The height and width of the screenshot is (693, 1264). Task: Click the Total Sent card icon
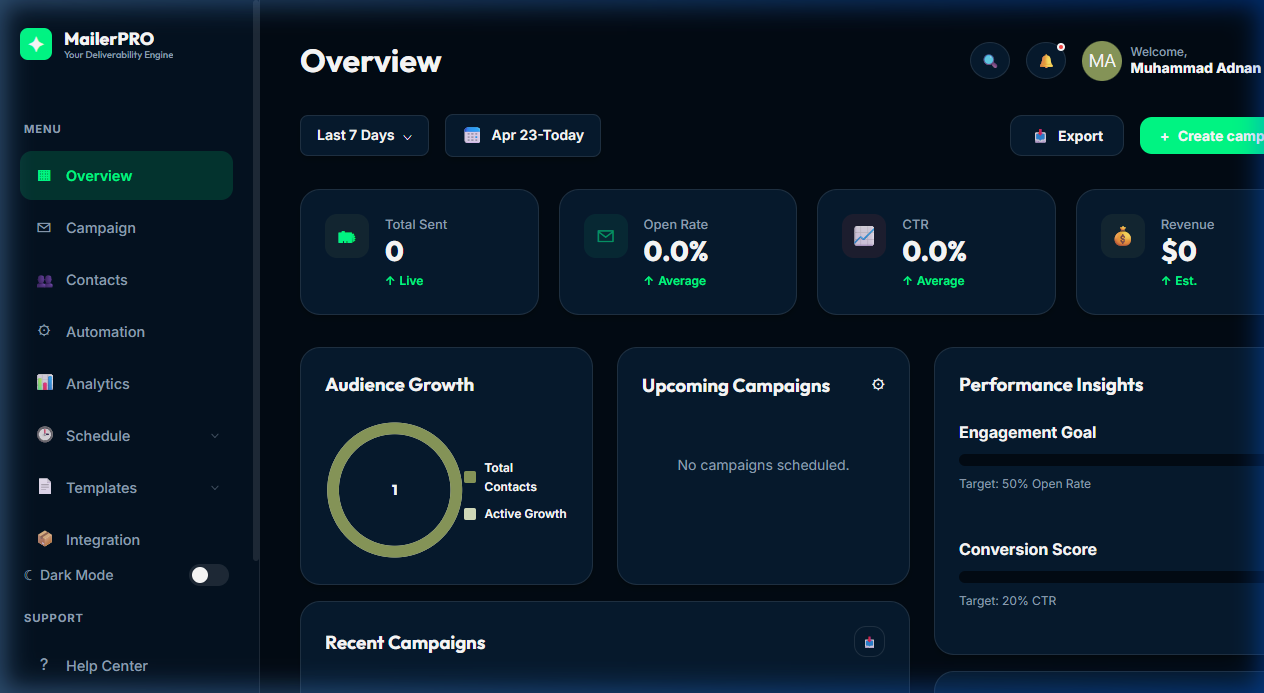(x=347, y=237)
